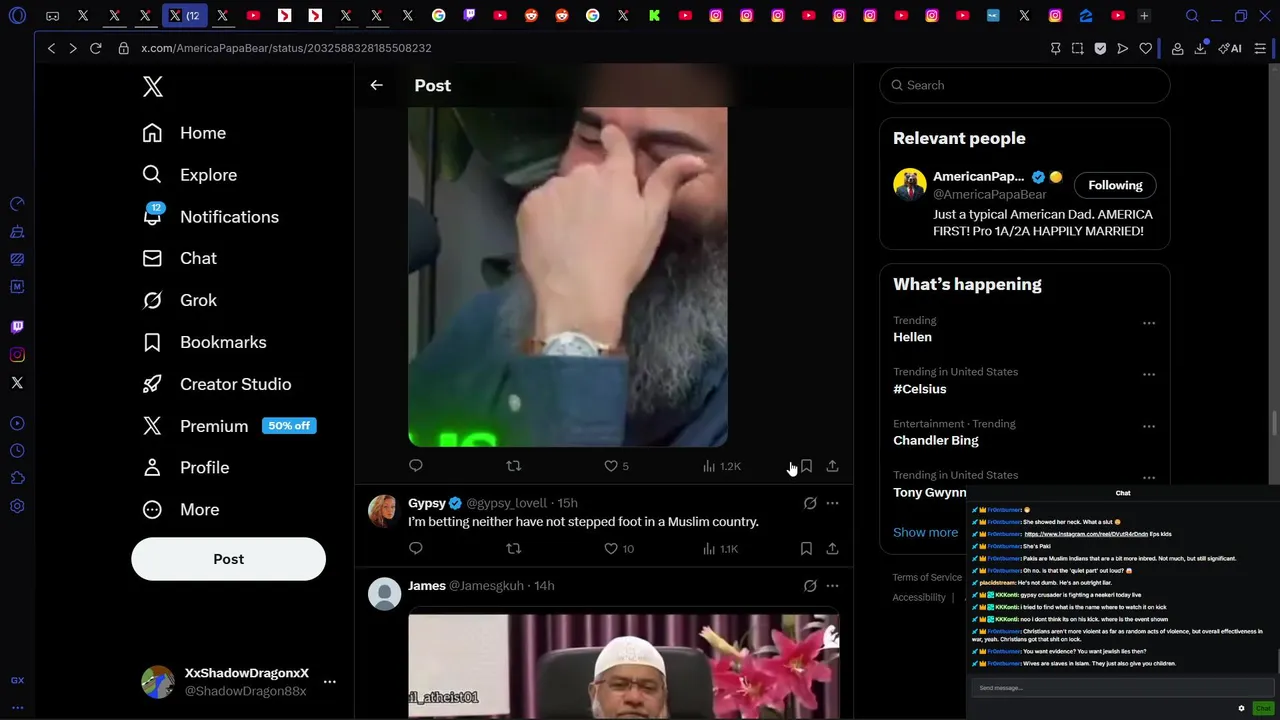Viewport: 1280px width, 720px height.
Task: Open Premium 50% off
Action: [229, 426]
